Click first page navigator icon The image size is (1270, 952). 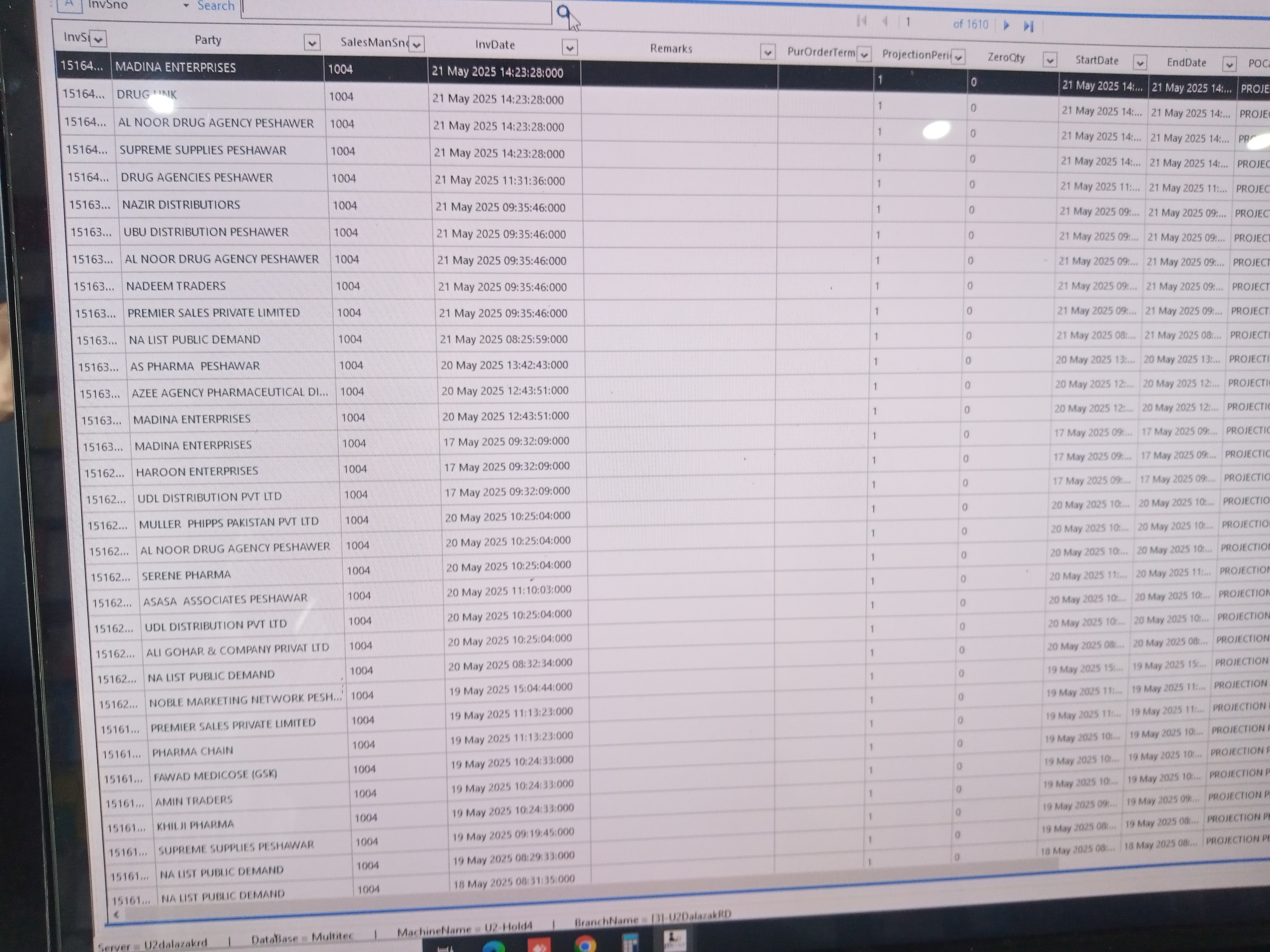(x=861, y=21)
